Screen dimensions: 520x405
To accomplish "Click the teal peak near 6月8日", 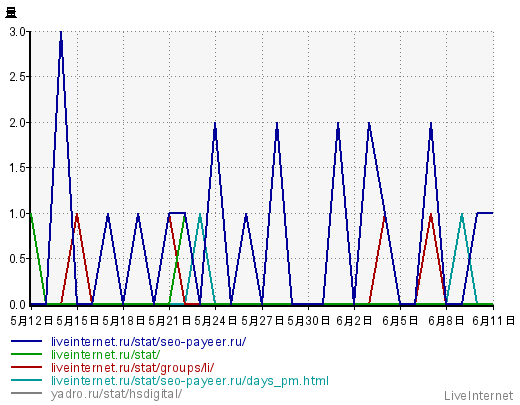I will point(462,215).
